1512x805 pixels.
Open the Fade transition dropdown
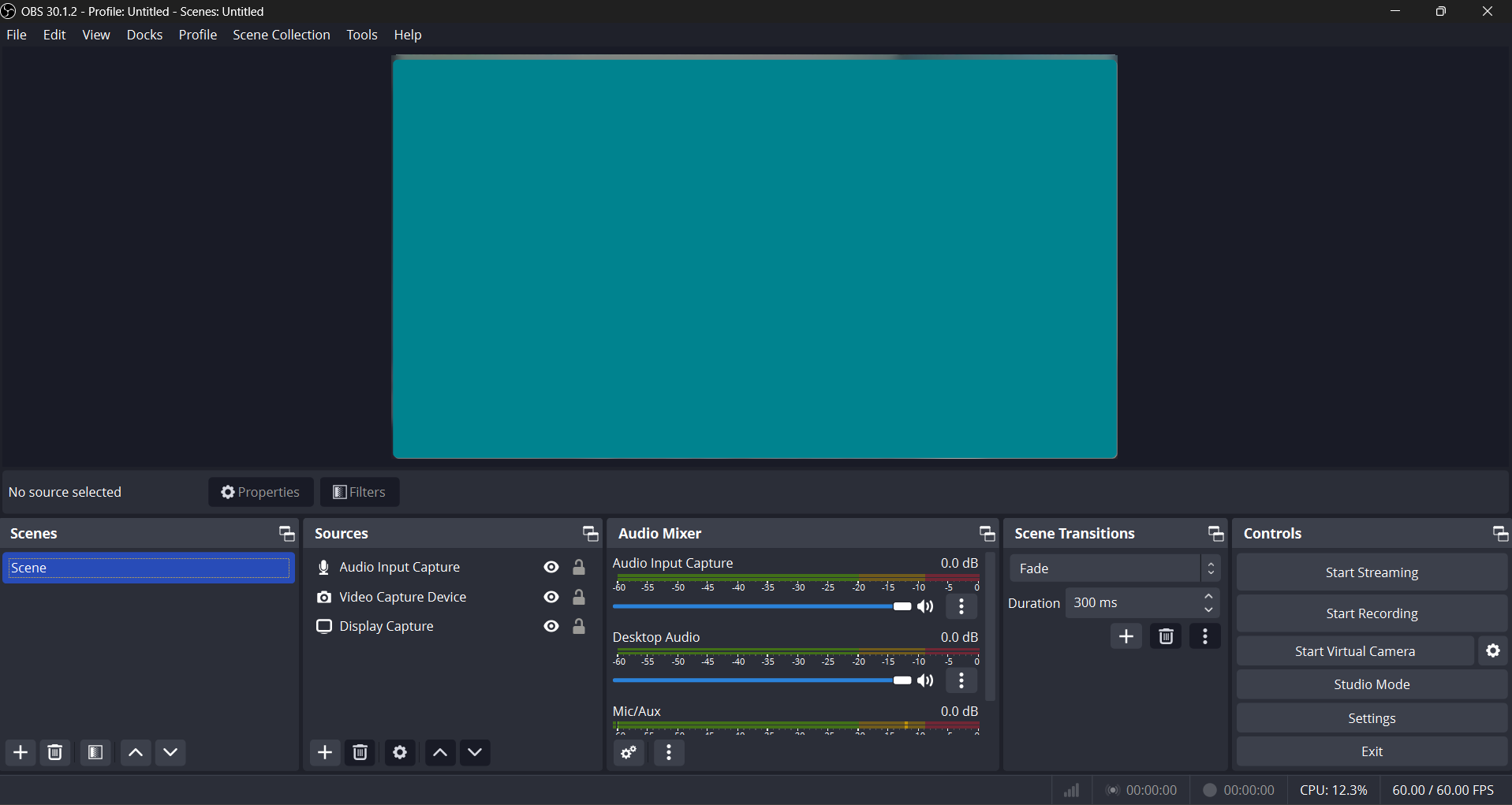[x=1114, y=568]
